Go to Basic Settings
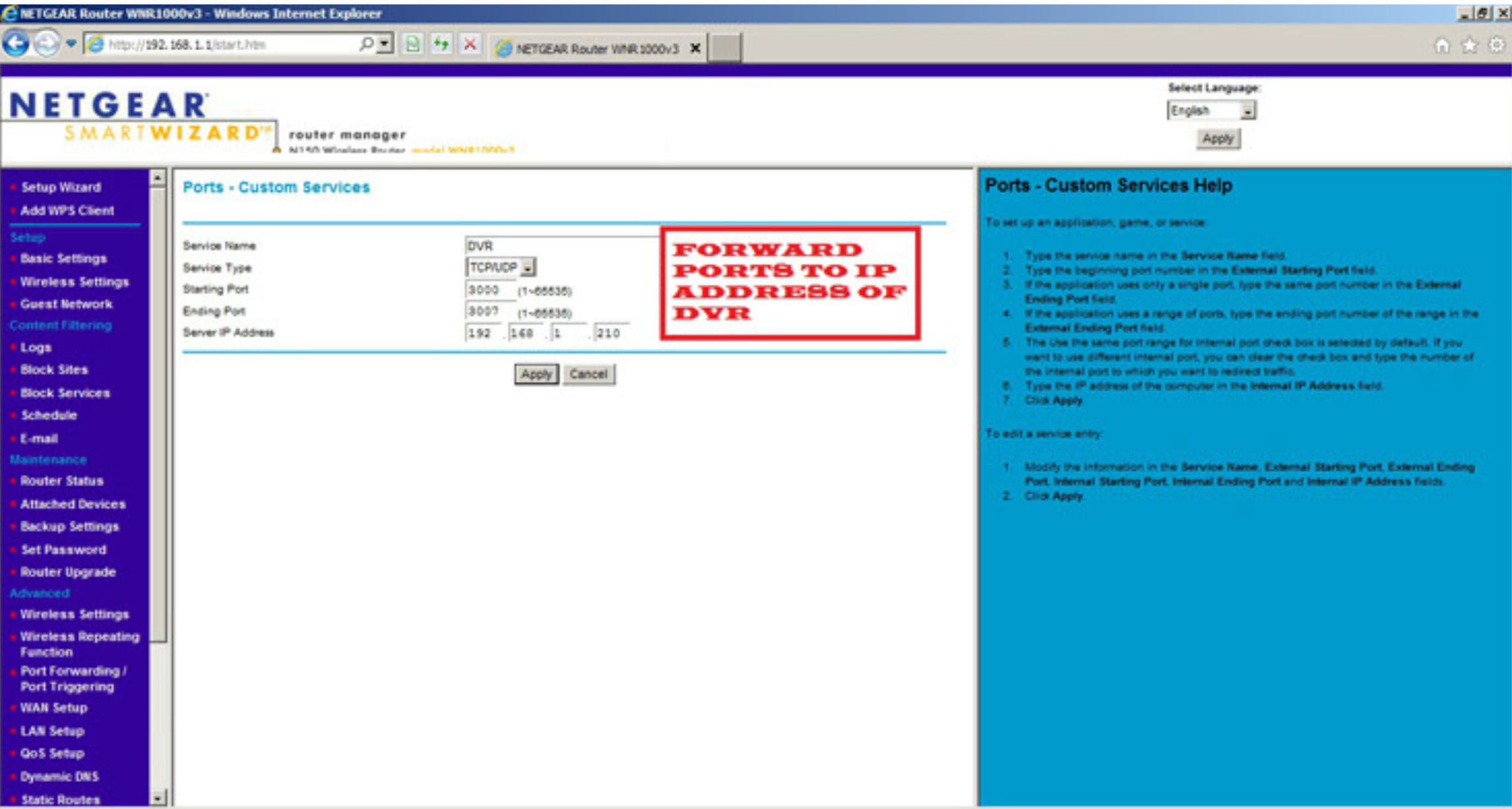The width and height of the screenshot is (1512, 809). [63, 258]
